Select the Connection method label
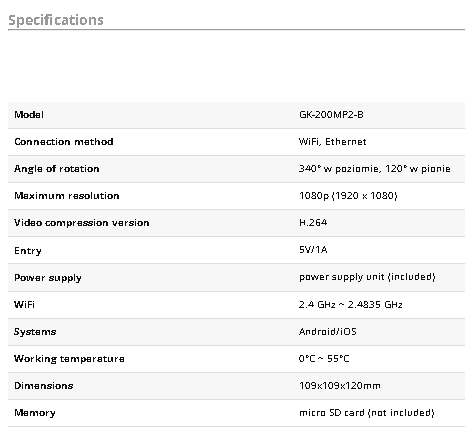Viewport: 465px width, 435px height. pos(64,142)
